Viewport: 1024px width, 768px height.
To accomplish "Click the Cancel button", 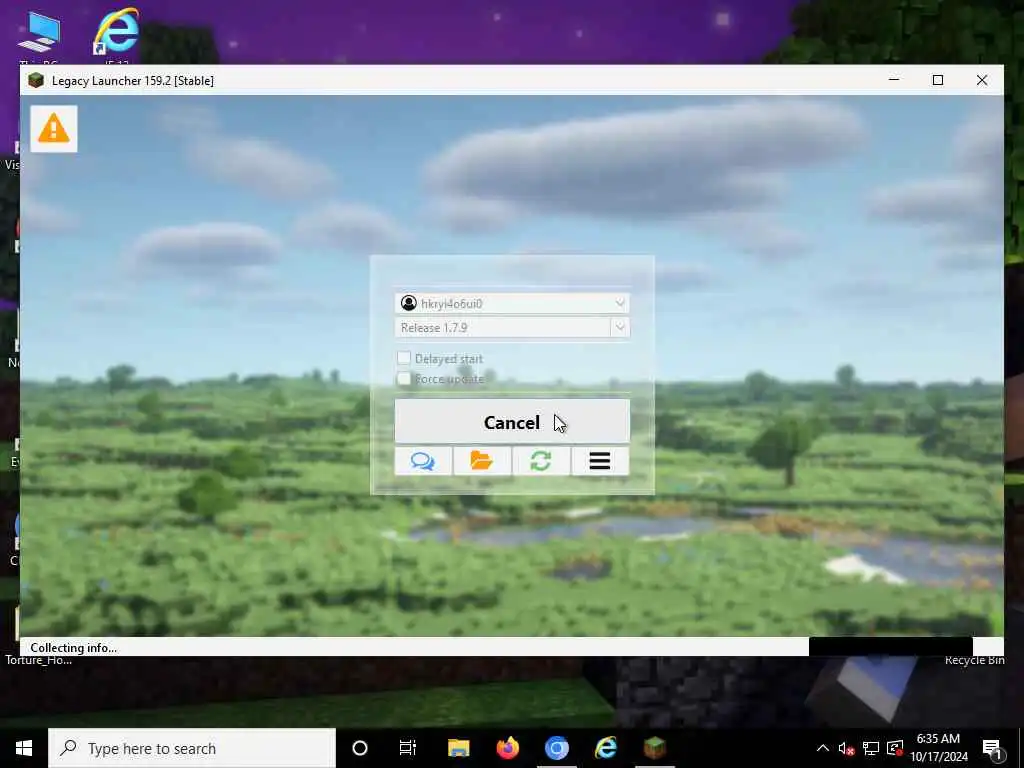I will (512, 422).
